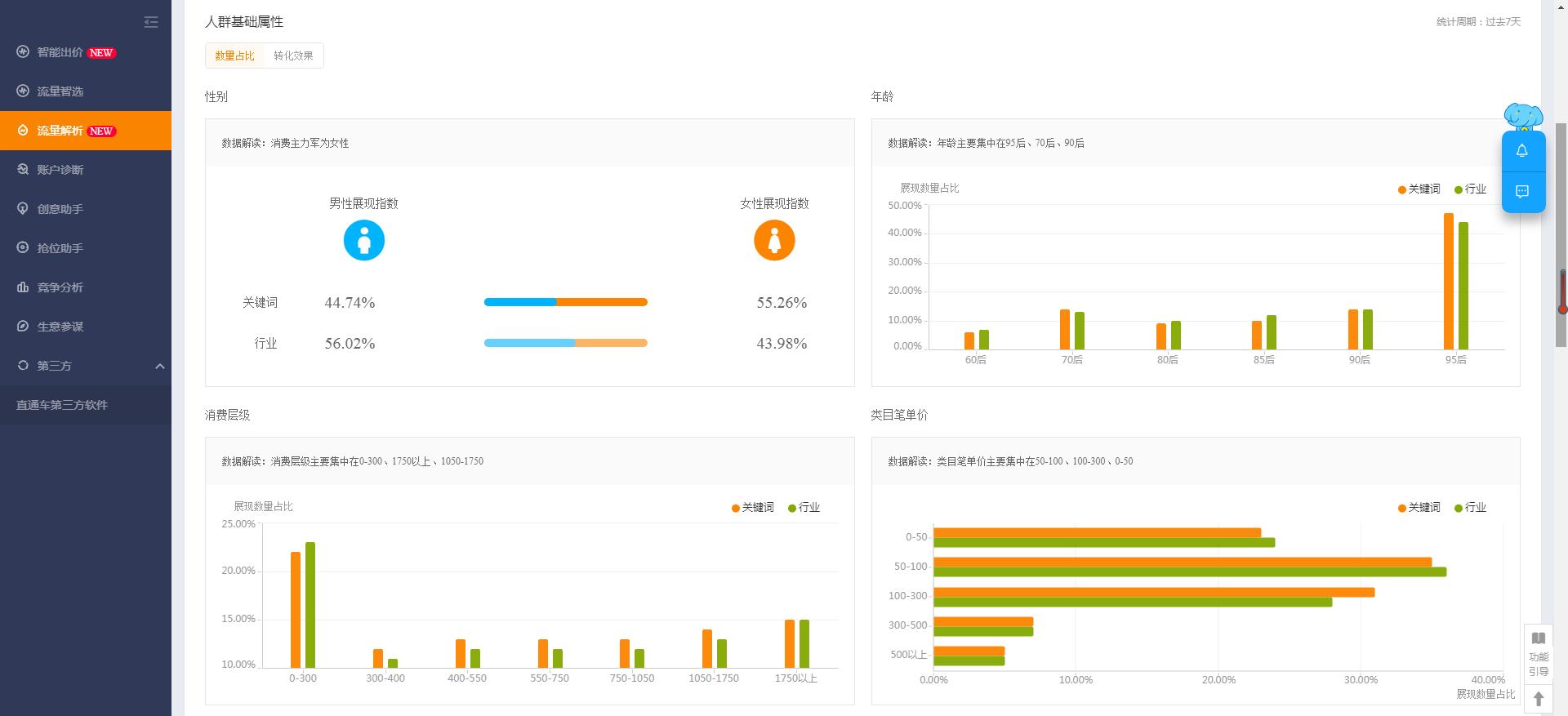
Task: Click the 500以上 axis label
Action: 909,655
